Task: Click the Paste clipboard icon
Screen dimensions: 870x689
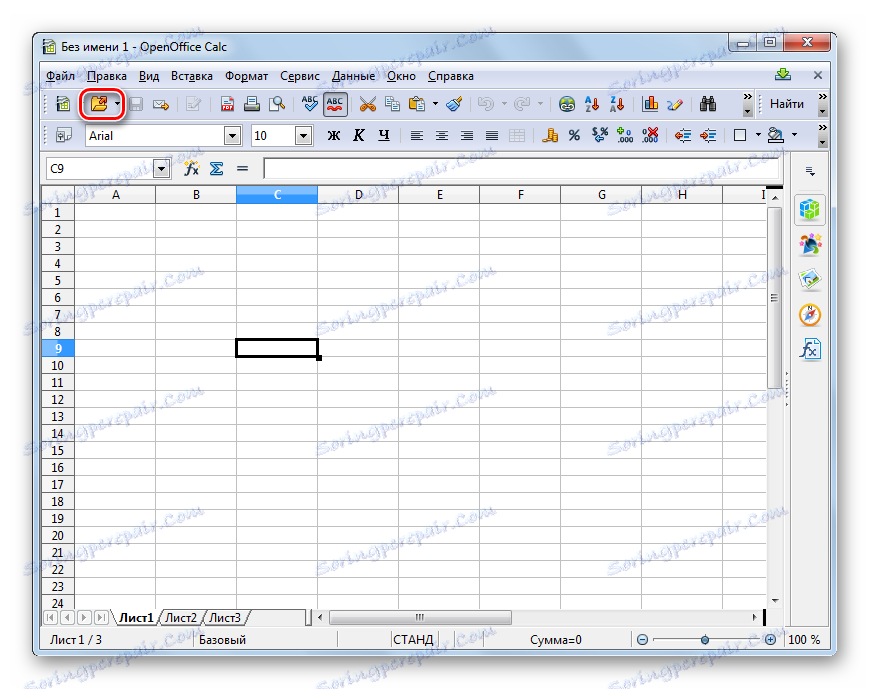Action: [x=417, y=104]
